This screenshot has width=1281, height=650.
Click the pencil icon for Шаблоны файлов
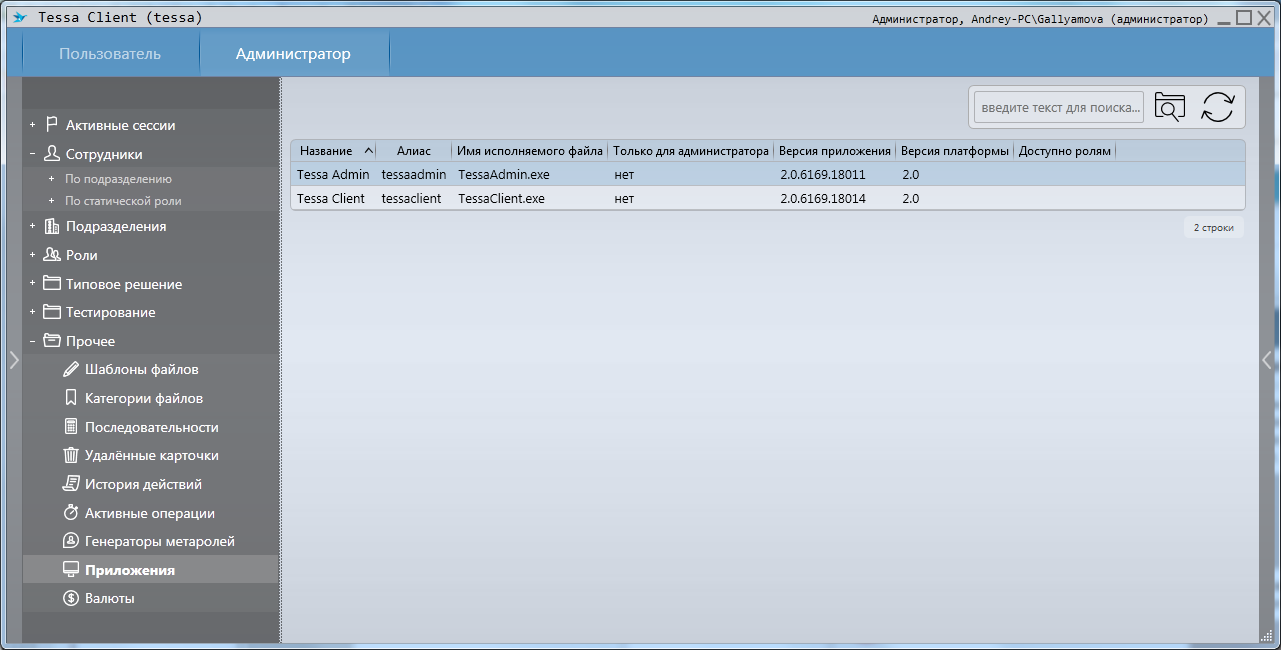click(71, 370)
